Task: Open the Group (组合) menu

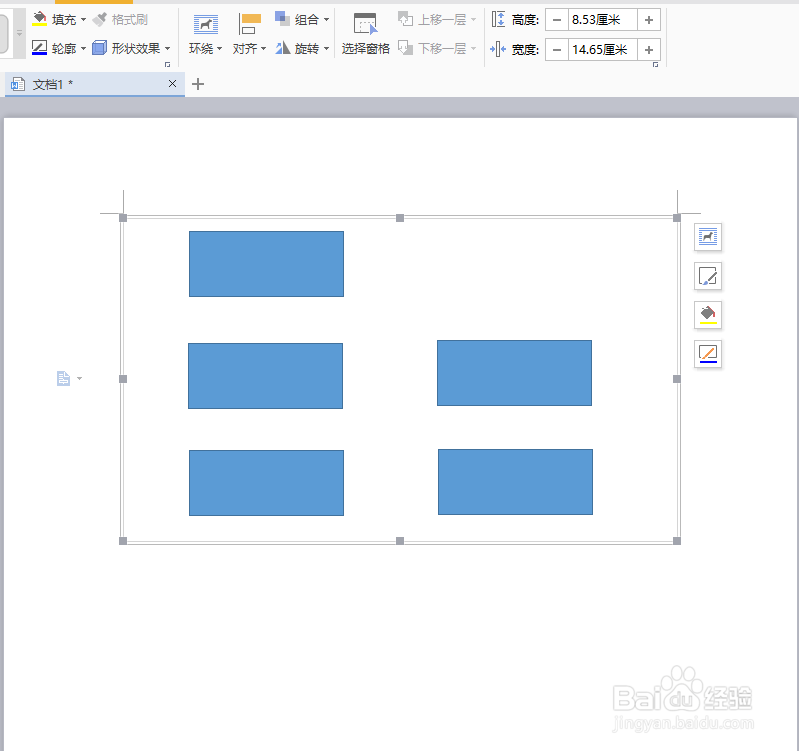Action: (302, 19)
